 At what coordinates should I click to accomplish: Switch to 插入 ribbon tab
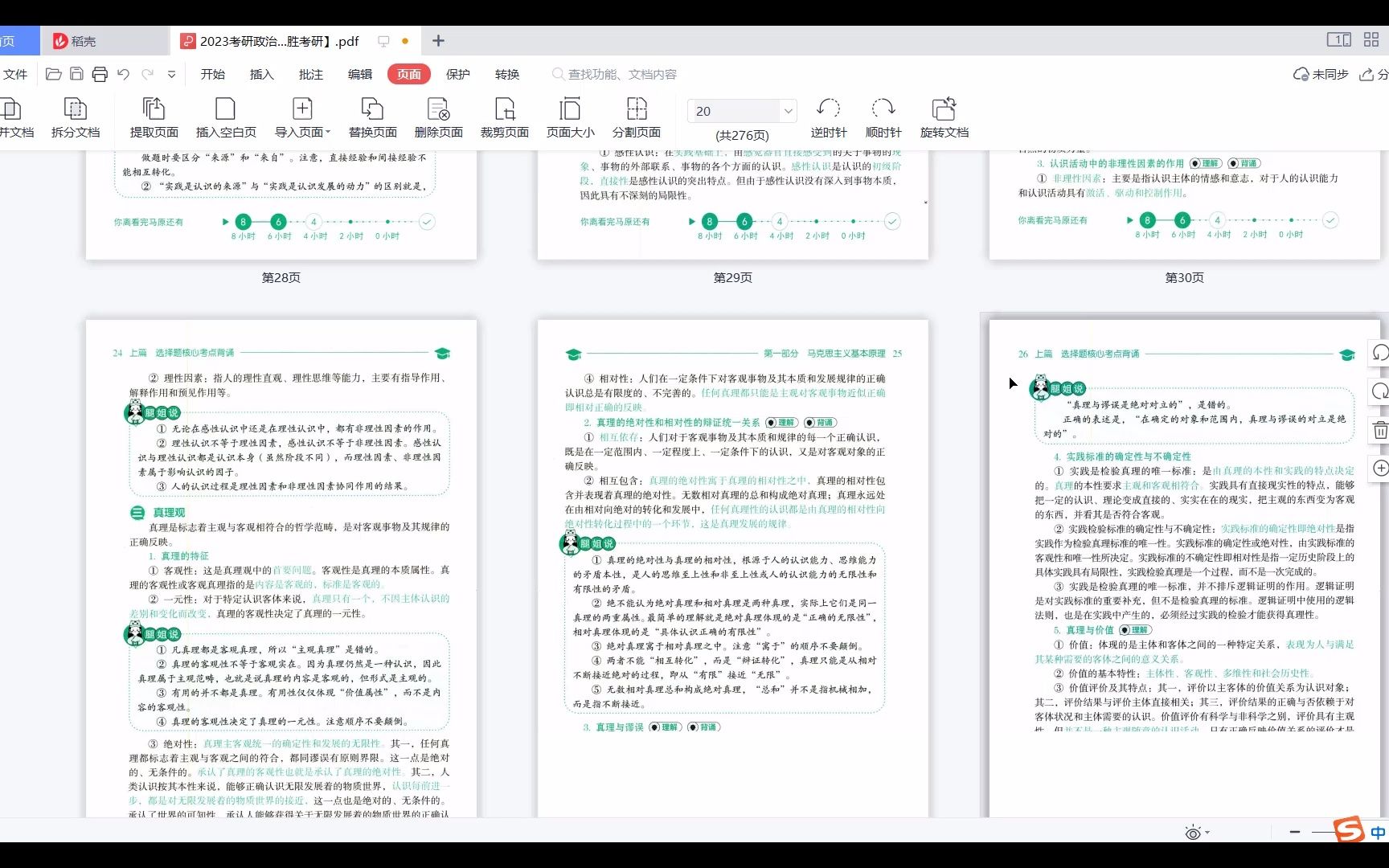262,74
